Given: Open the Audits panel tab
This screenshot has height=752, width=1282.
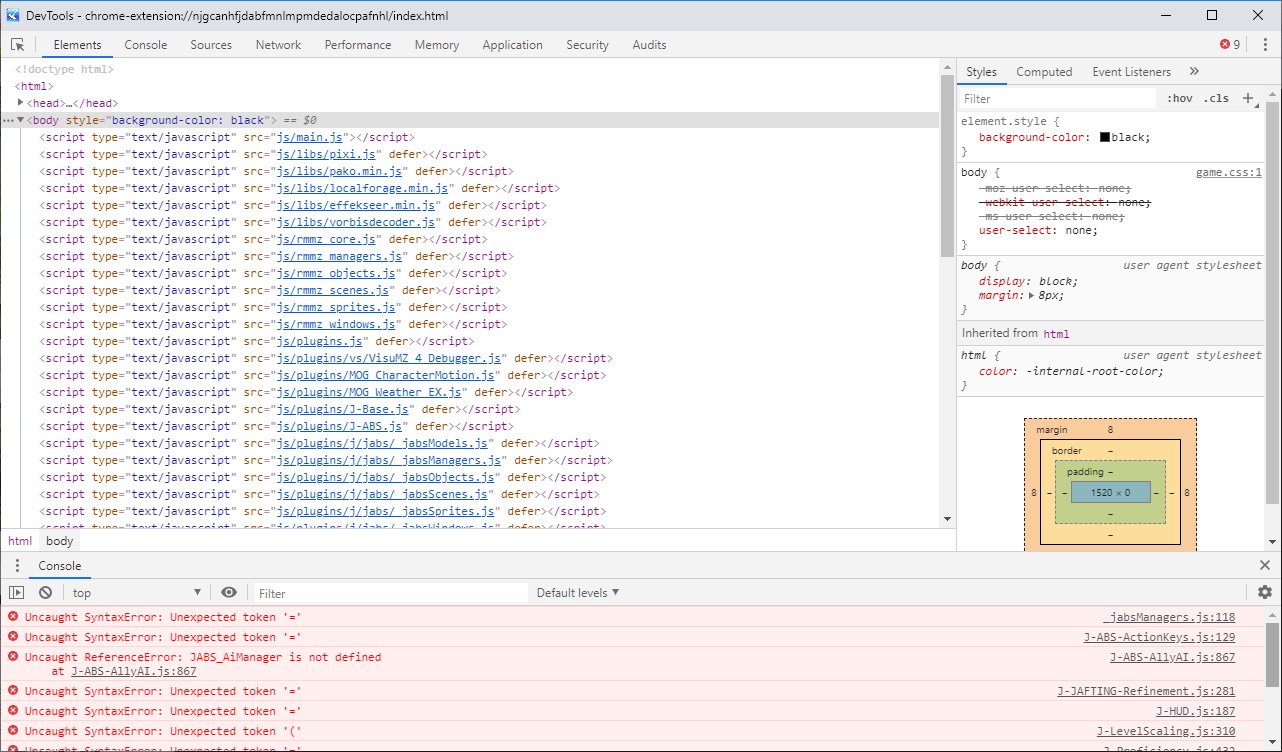Looking at the screenshot, I should click(x=649, y=45).
